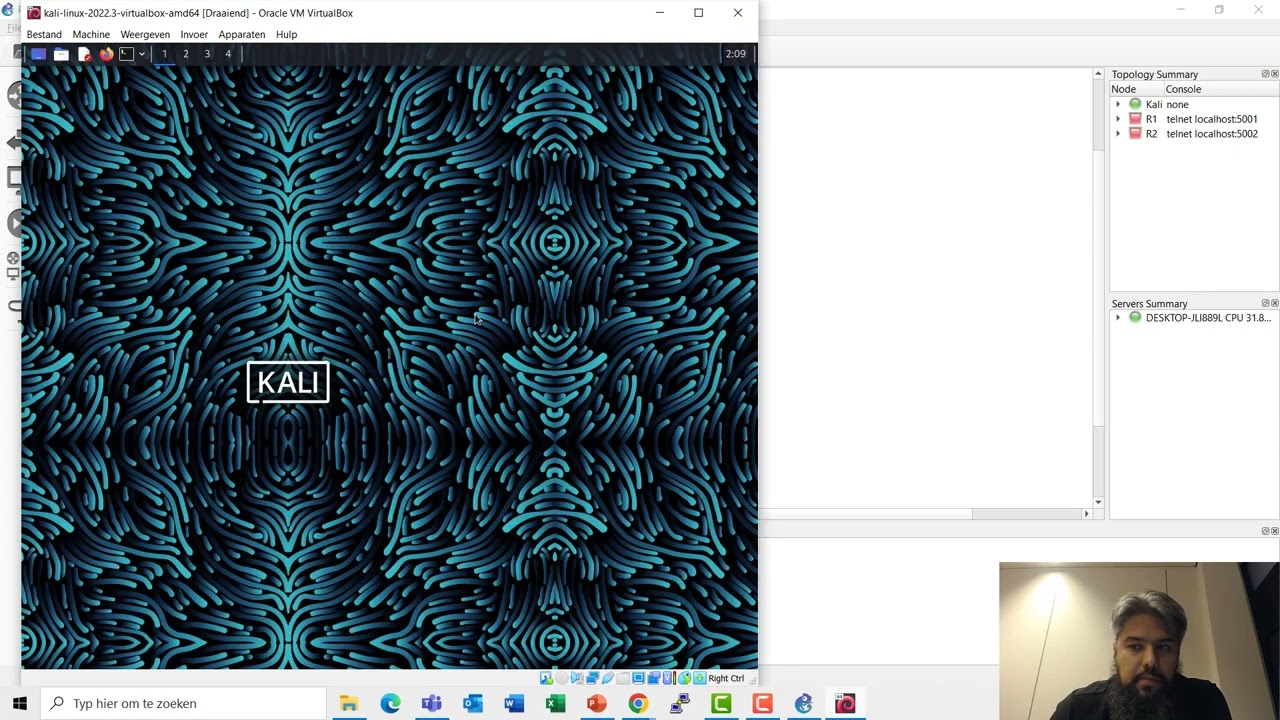Expand the R1 node in the Topology Summary
The width and height of the screenshot is (1280, 720).
(x=1118, y=119)
